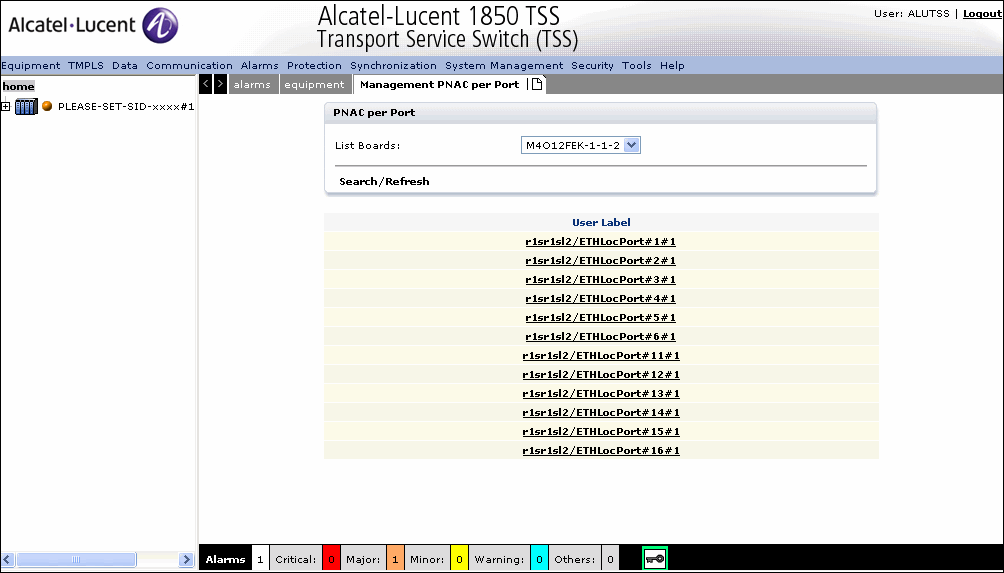Select the Management PNAC per Port tab
1004x573 pixels.
pos(439,85)
